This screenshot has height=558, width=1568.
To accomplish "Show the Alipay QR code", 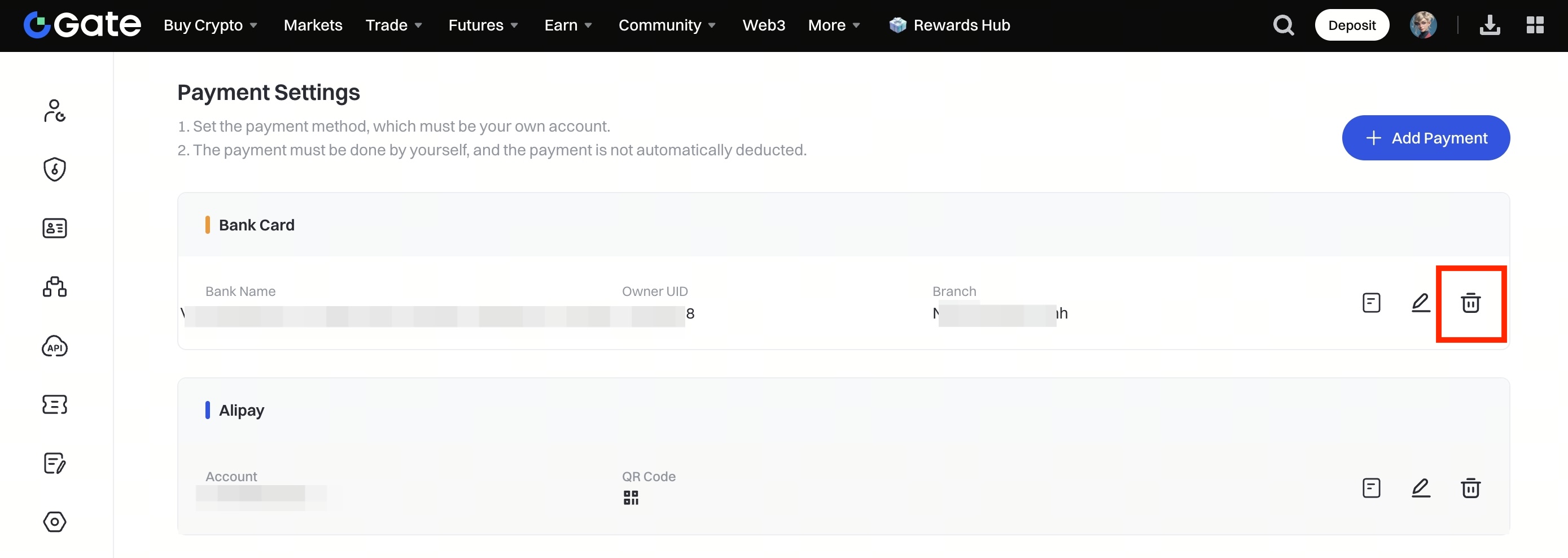I will [630, 498].
